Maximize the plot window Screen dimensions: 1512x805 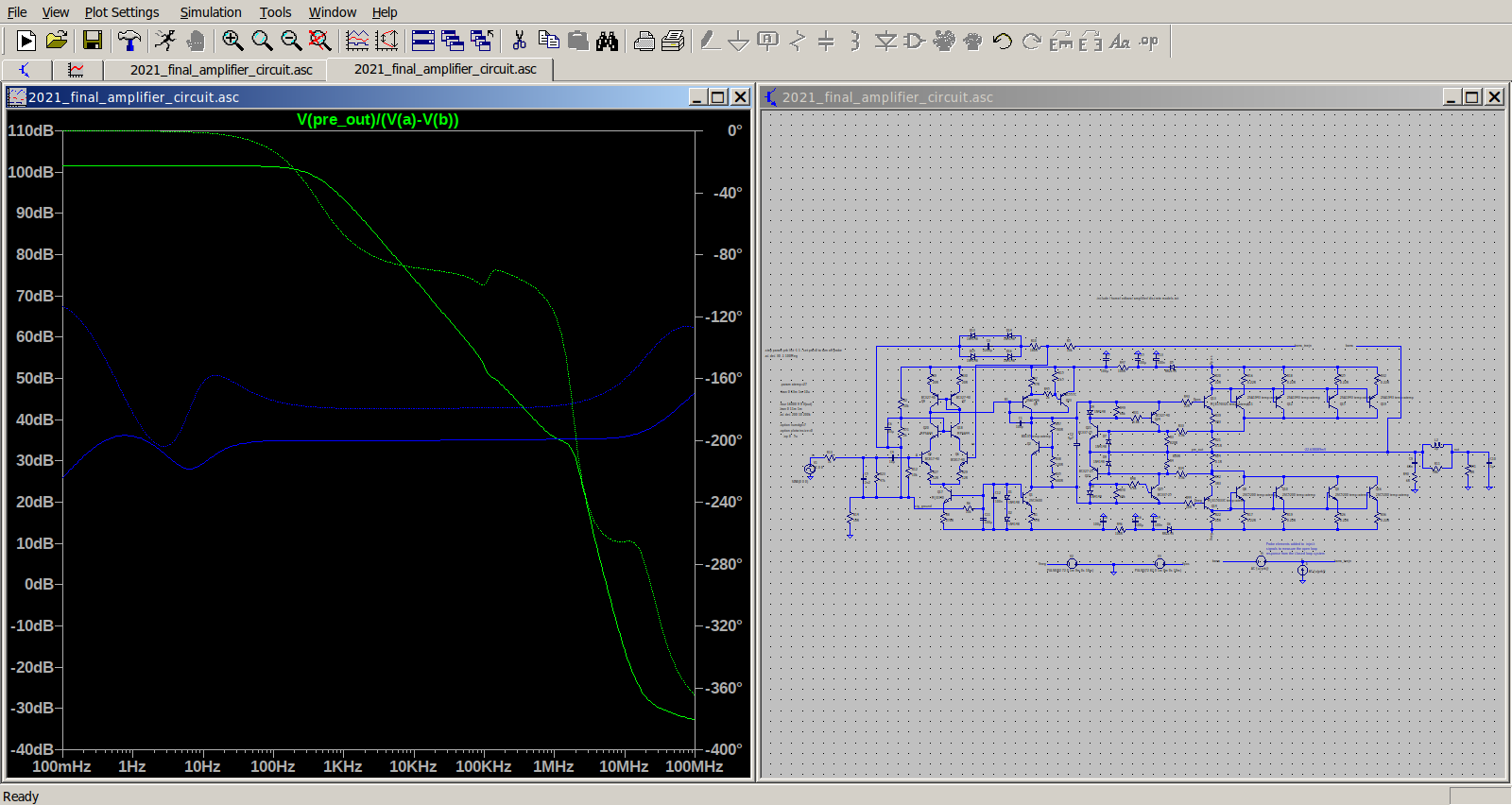(718, 97)
